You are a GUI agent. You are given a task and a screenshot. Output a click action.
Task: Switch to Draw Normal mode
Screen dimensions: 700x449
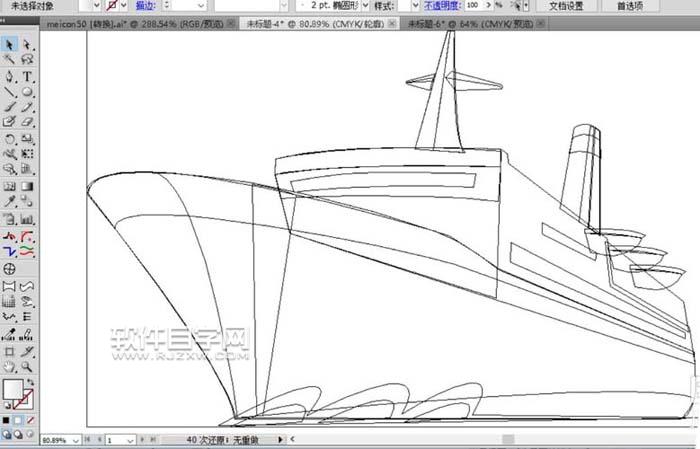point(8,434)
